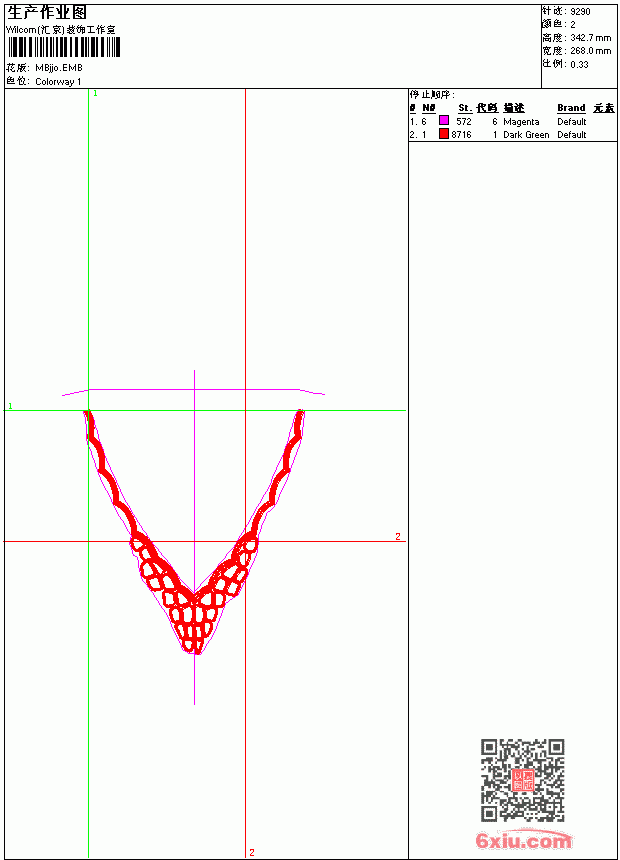This screenshot has height=860, width=620.
Task: Select the Magenta row in stop sequence
Action: pos(512,122)
